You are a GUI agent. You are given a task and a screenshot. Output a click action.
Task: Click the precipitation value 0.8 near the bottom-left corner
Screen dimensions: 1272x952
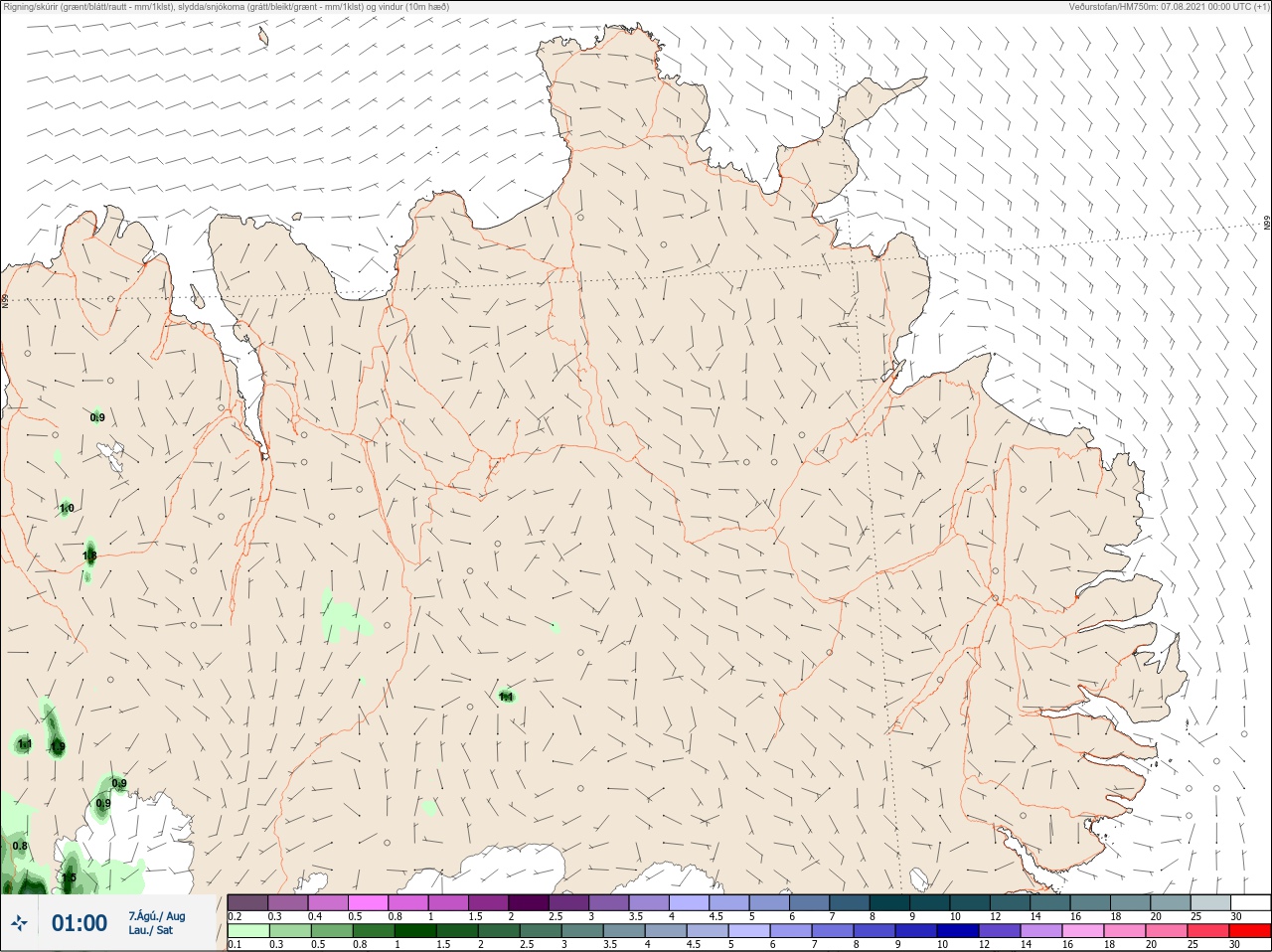pos(20,846)
